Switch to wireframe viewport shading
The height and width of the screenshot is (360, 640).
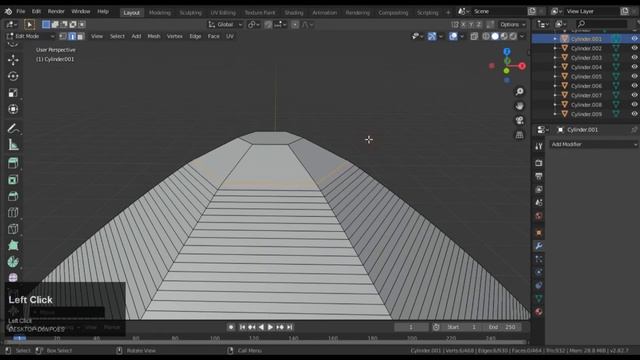point(486,36)
